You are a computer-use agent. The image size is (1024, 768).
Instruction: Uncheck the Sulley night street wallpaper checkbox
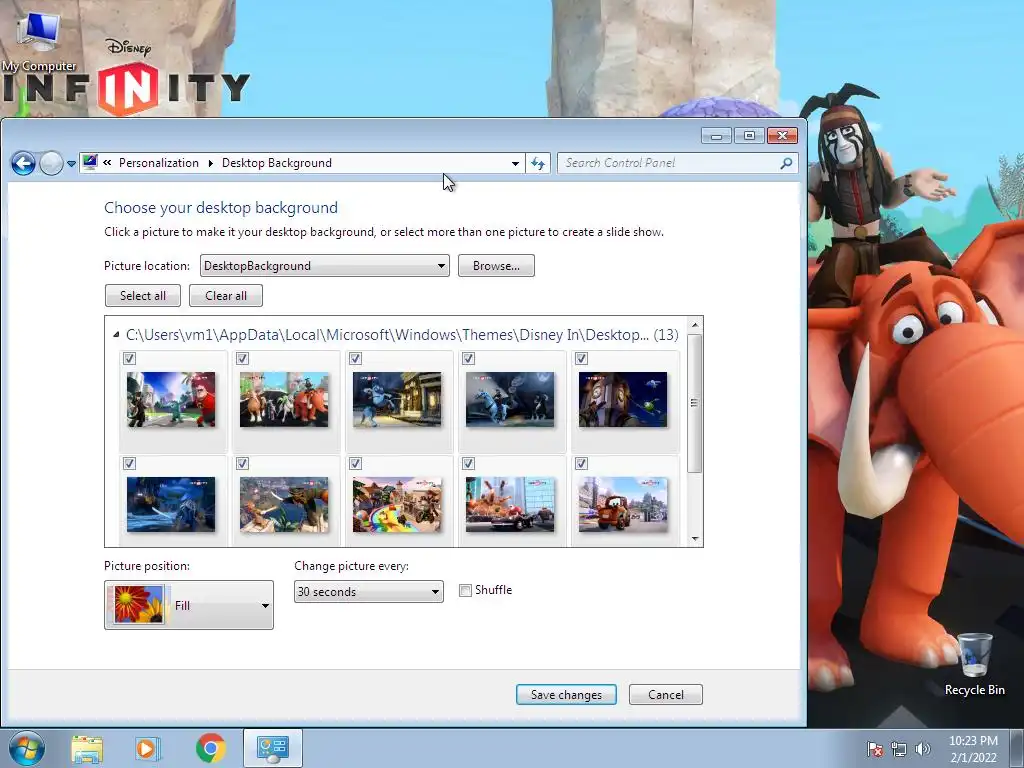click(355, 359)
